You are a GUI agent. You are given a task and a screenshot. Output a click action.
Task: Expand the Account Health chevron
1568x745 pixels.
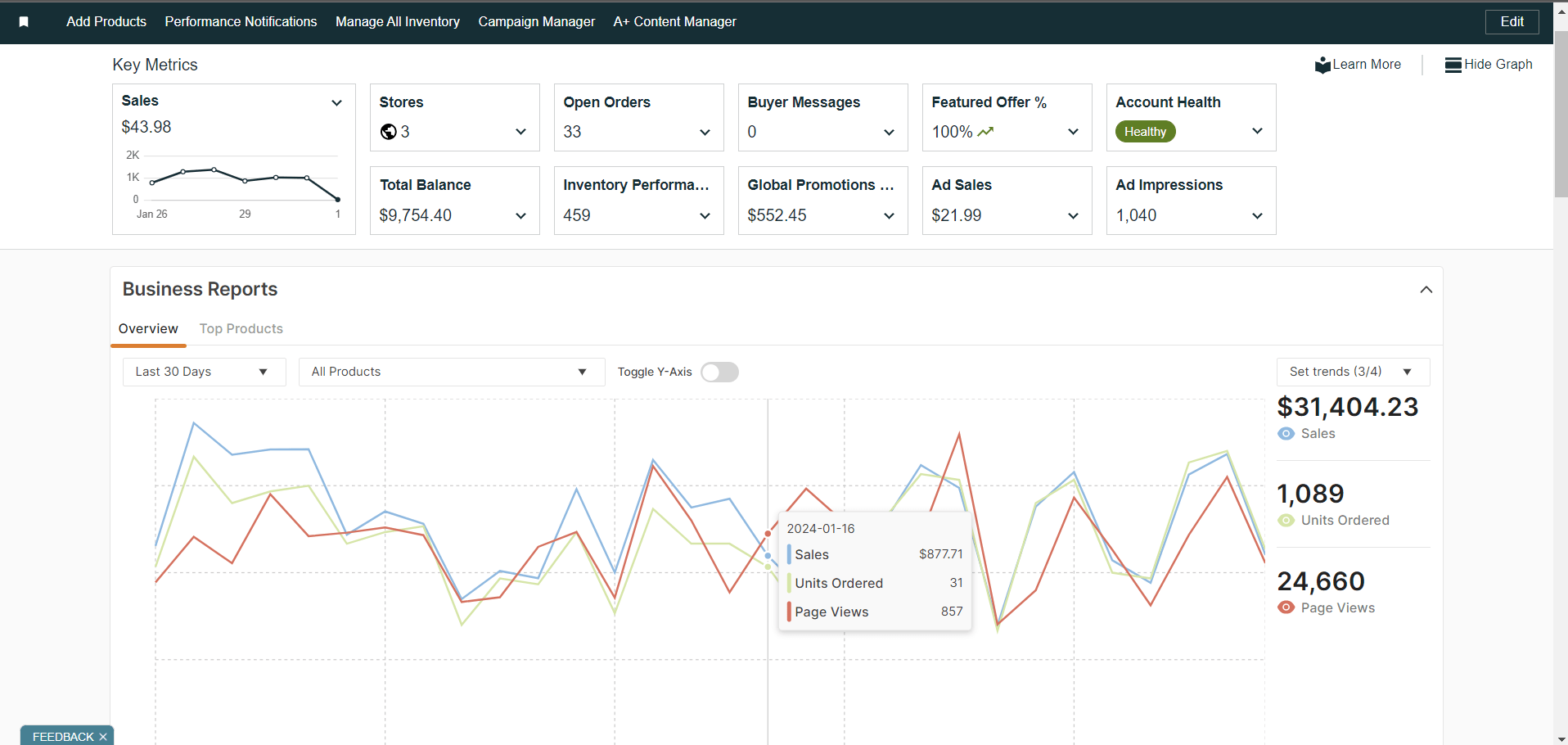pyautogui.click(x=1257, y=131)
